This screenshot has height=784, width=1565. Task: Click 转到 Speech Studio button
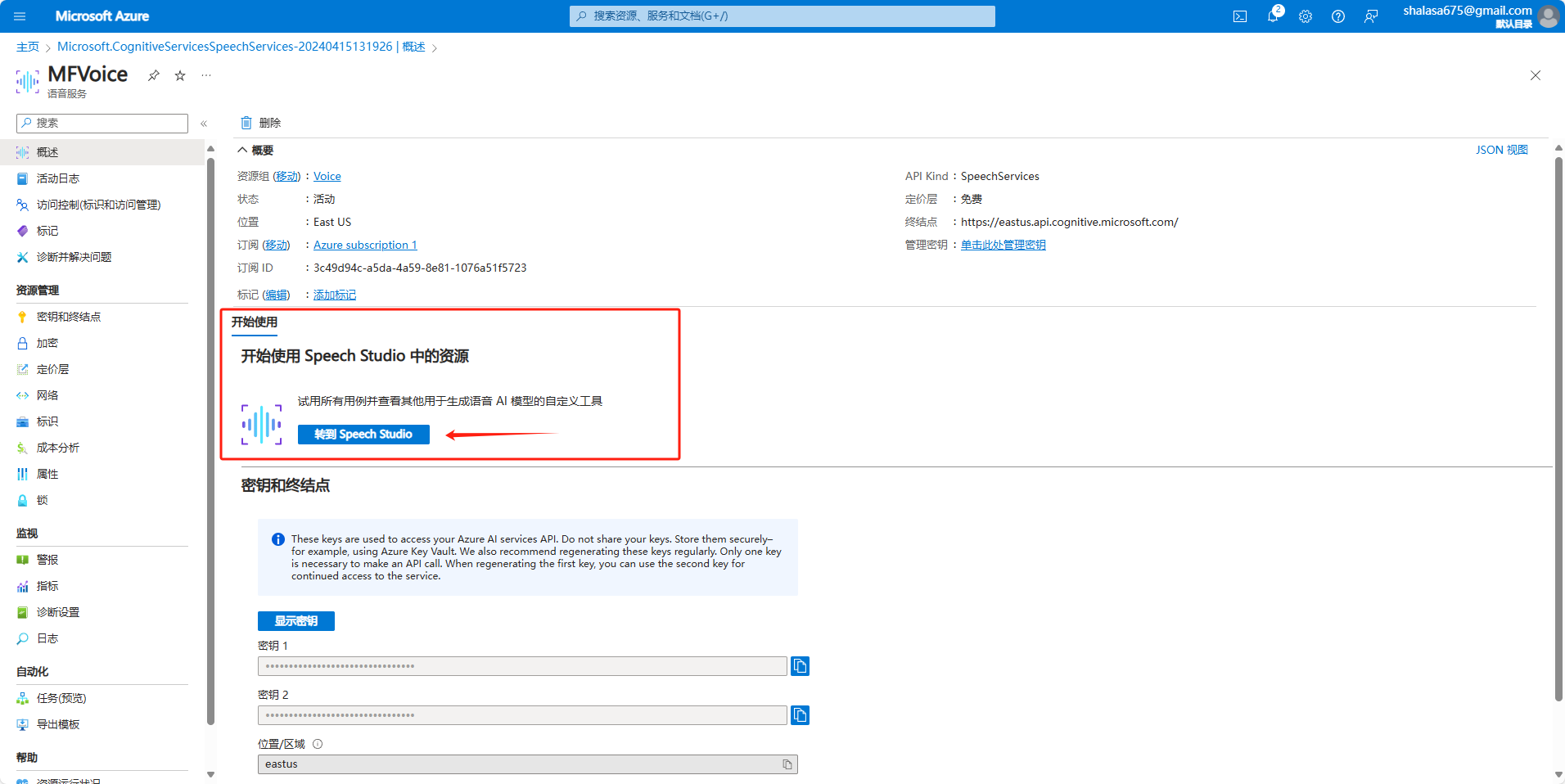[x=363, y=435]
